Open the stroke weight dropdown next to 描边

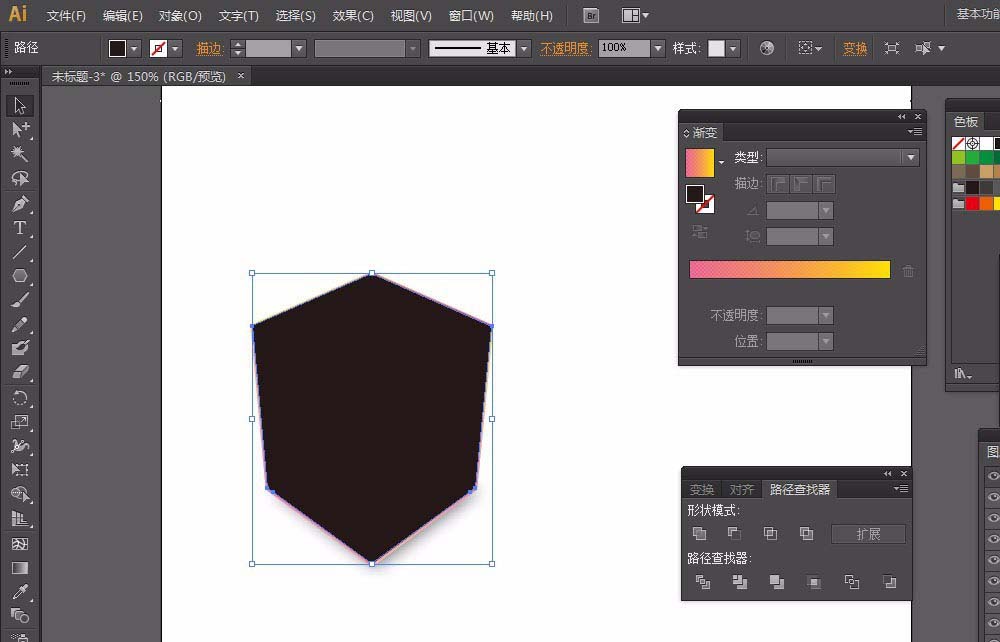pos(298,48)
